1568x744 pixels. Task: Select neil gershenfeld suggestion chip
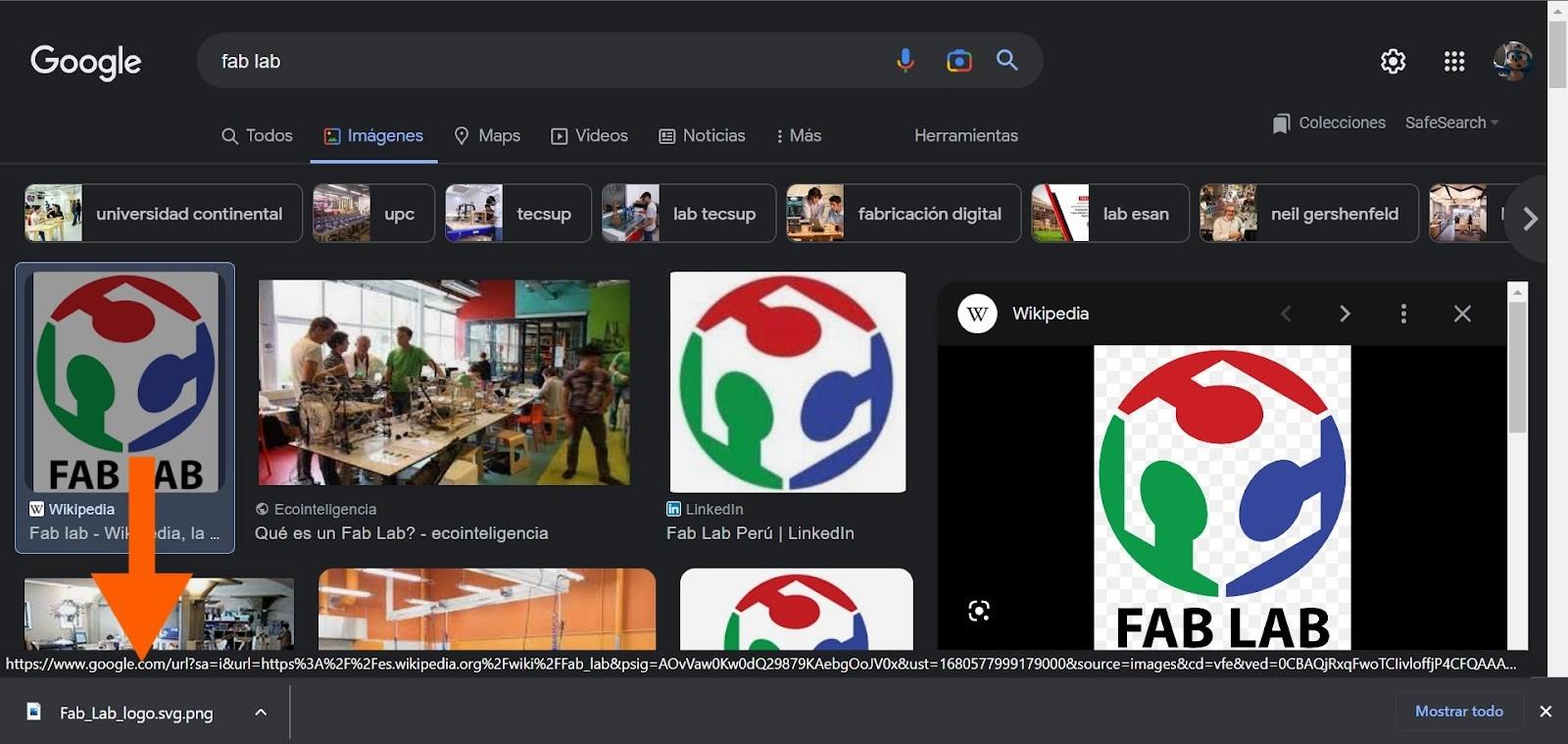pos(1309,213)
